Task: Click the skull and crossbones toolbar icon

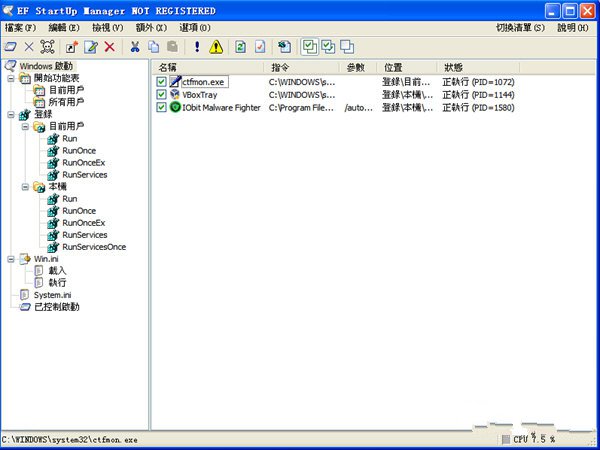Action: pos(46,47)
